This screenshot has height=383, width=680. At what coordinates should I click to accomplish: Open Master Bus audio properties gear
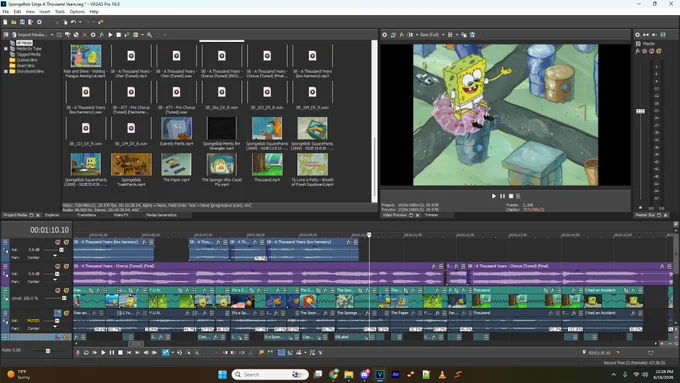[x=638, y=35]
